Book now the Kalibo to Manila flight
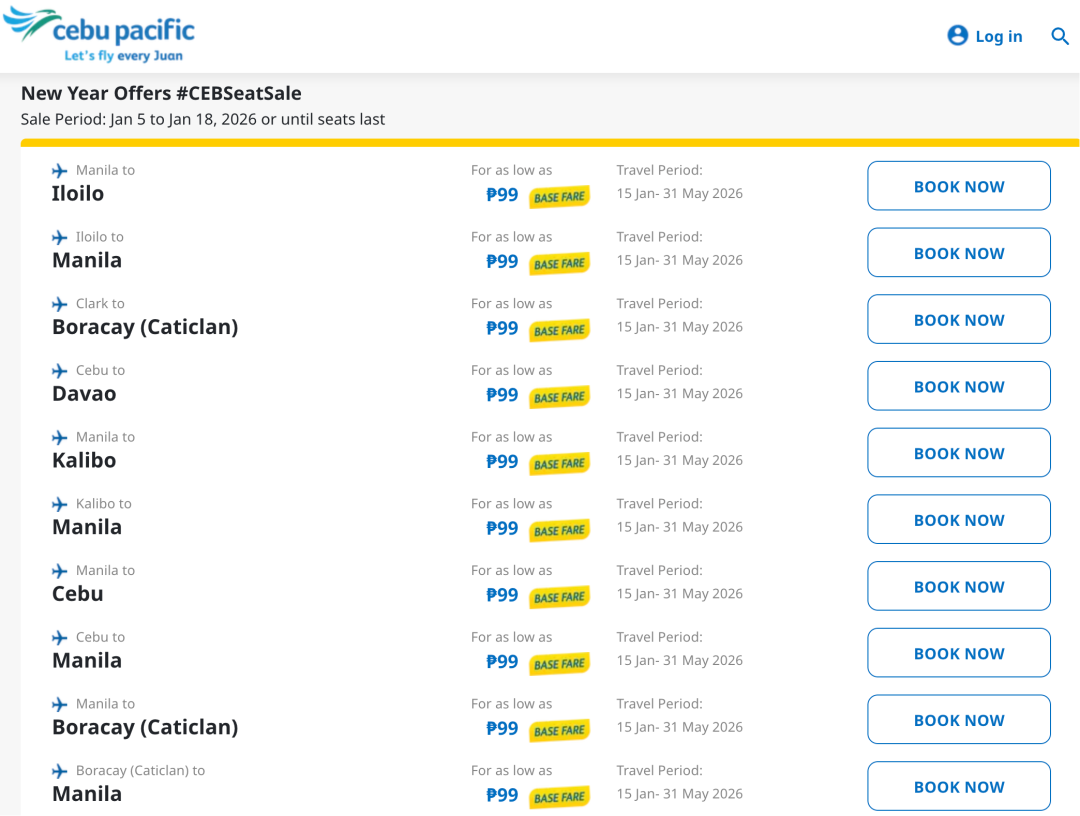The image size is (1080, 816). [959, 520]
